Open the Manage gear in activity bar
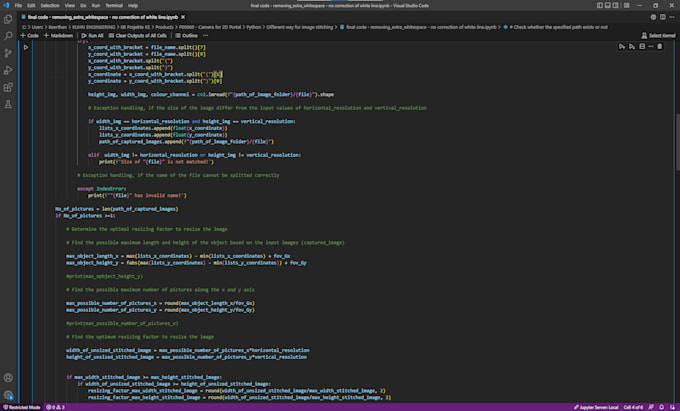Viewport: 680px width, 411px height. point(8,395)
